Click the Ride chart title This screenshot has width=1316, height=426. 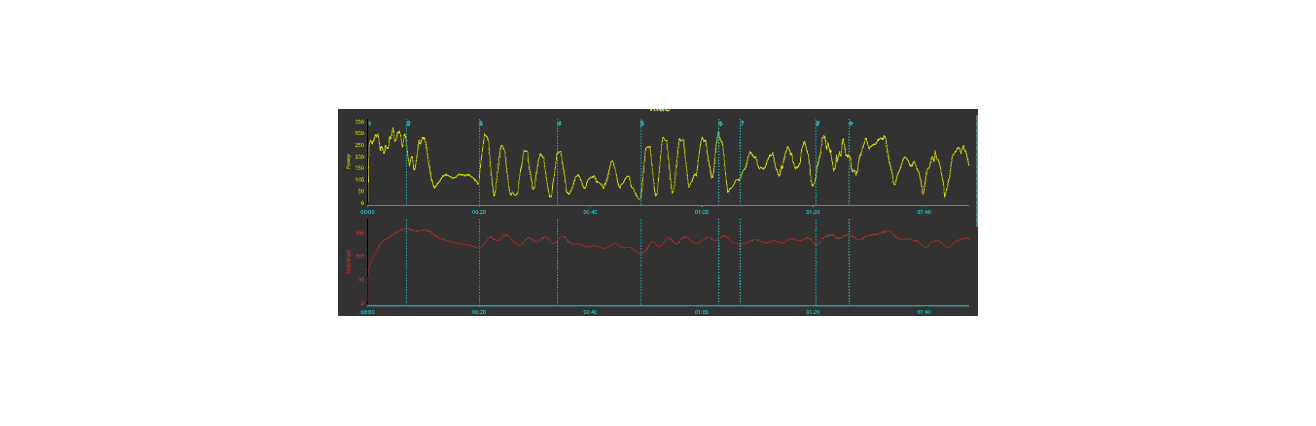tap(659, 109)
